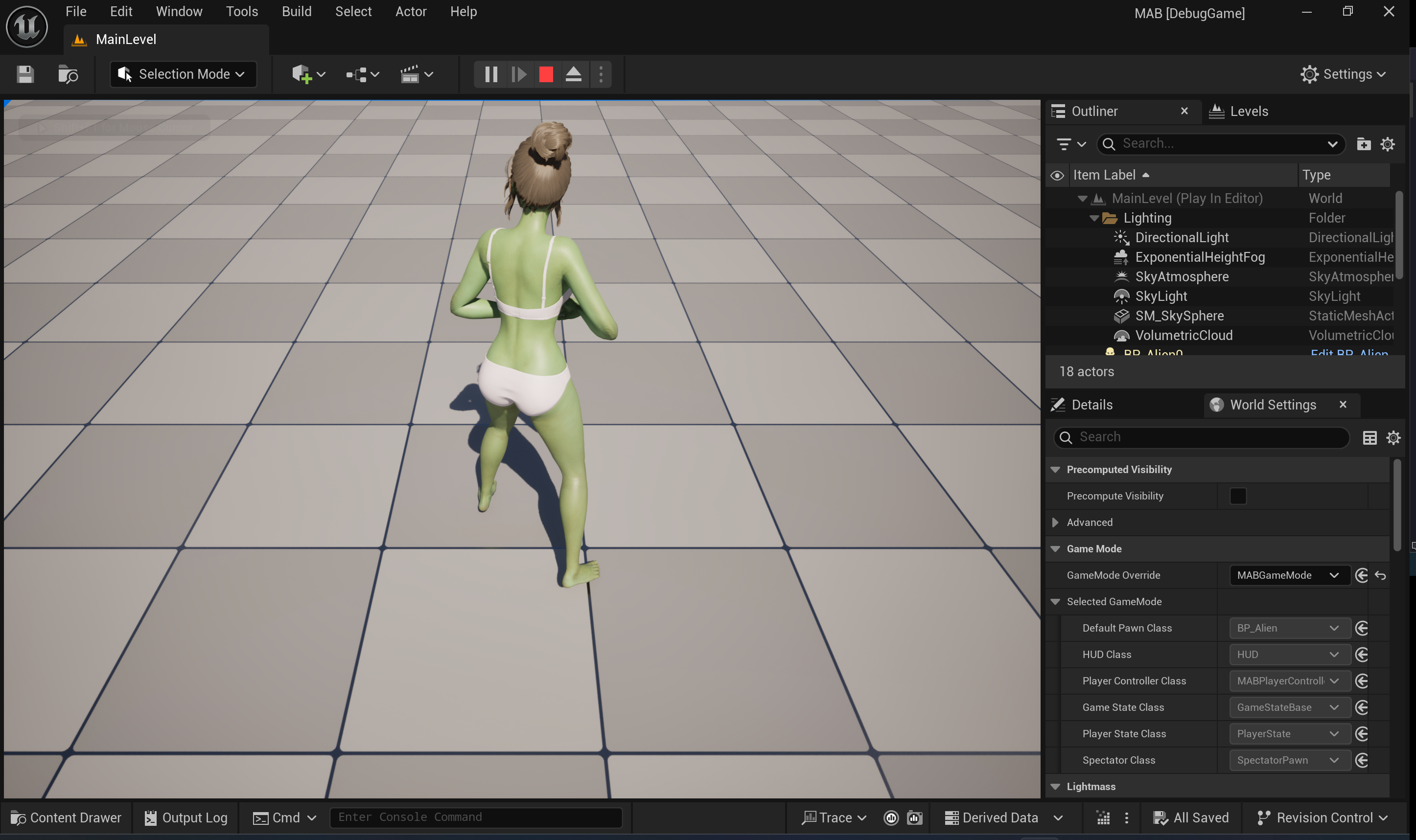Browse to Spectator Class asset
1416x840 pixels.
(1362, 760)
